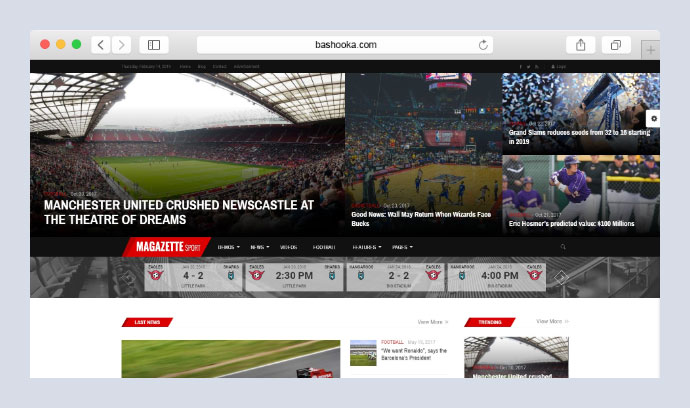Click the Football category tag above Ronaldo article
The height and width of the screenshot is (408, 690).
point(392,342)
